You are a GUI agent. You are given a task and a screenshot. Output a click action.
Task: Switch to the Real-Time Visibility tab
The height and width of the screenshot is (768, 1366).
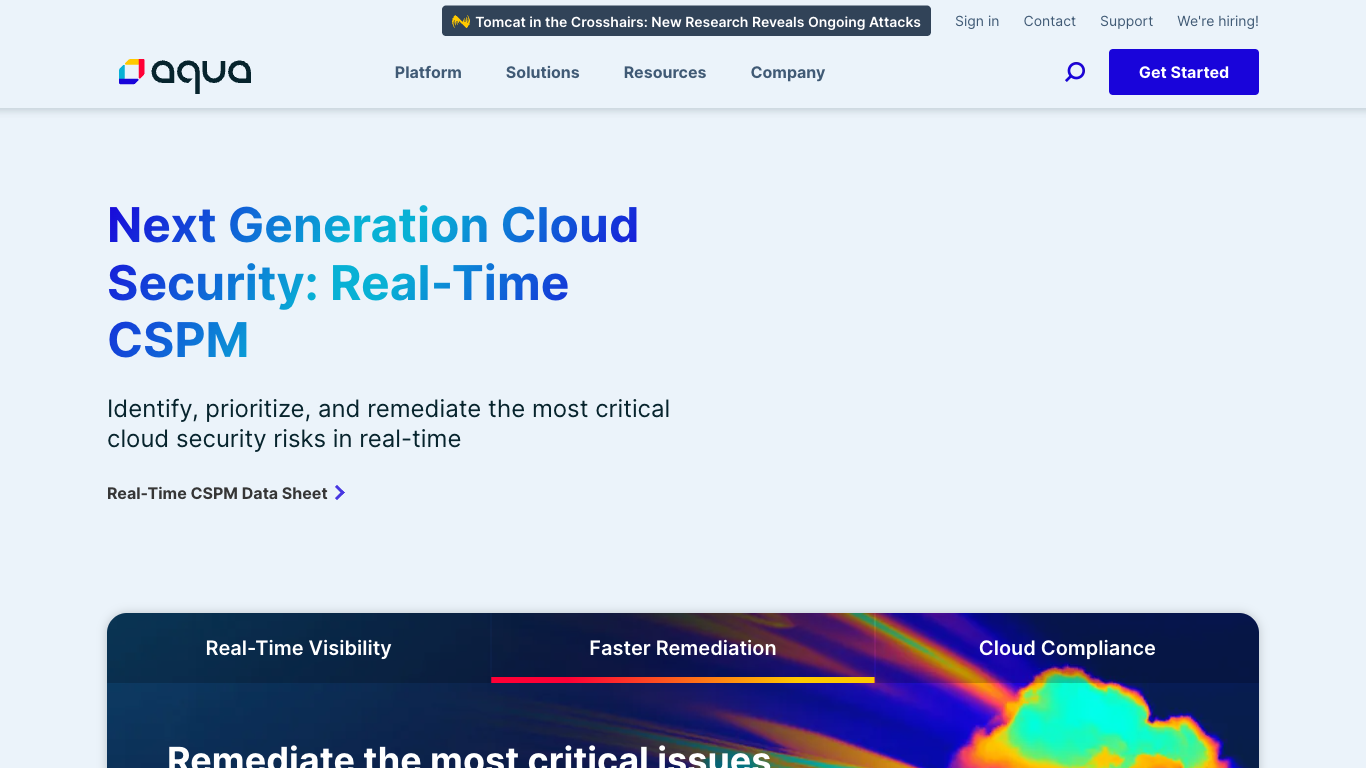[x=298, y=648]
